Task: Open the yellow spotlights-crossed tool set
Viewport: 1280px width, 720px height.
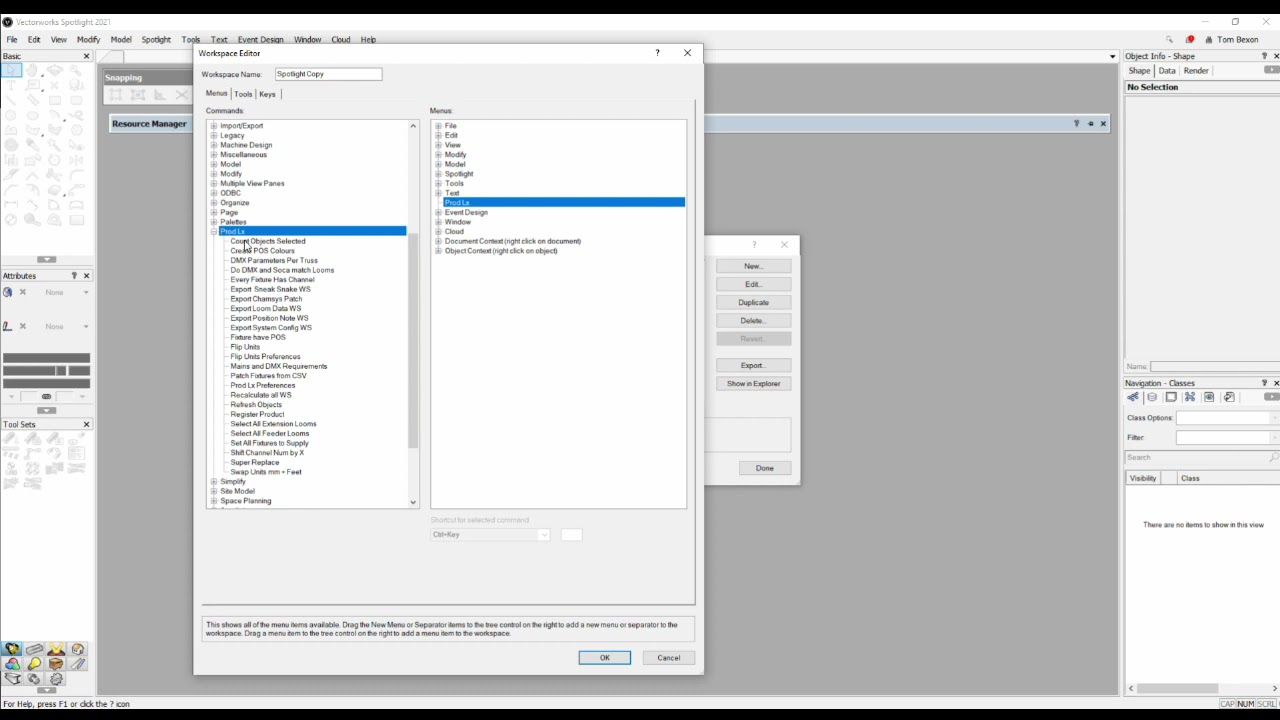Action: click(x=56, y=649)
